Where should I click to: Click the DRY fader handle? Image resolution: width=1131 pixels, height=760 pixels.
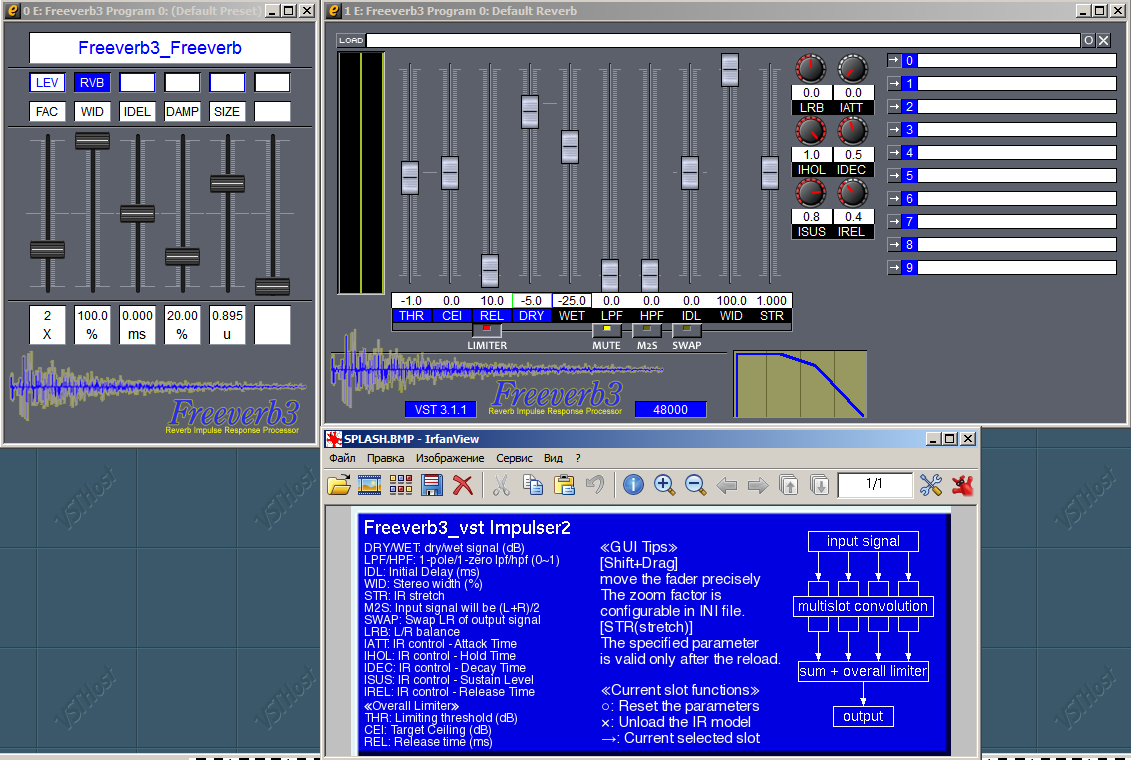pyautogui.click(x=529, y=112)
